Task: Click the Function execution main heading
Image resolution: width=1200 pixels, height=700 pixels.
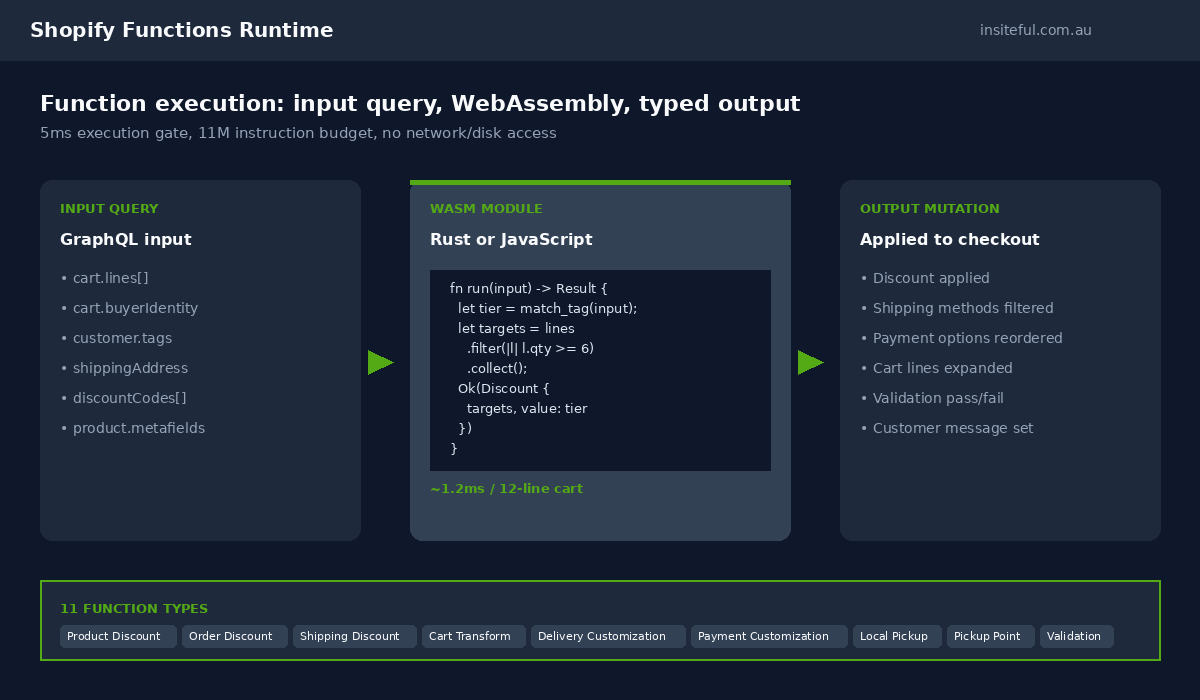Action: (420, 104)
